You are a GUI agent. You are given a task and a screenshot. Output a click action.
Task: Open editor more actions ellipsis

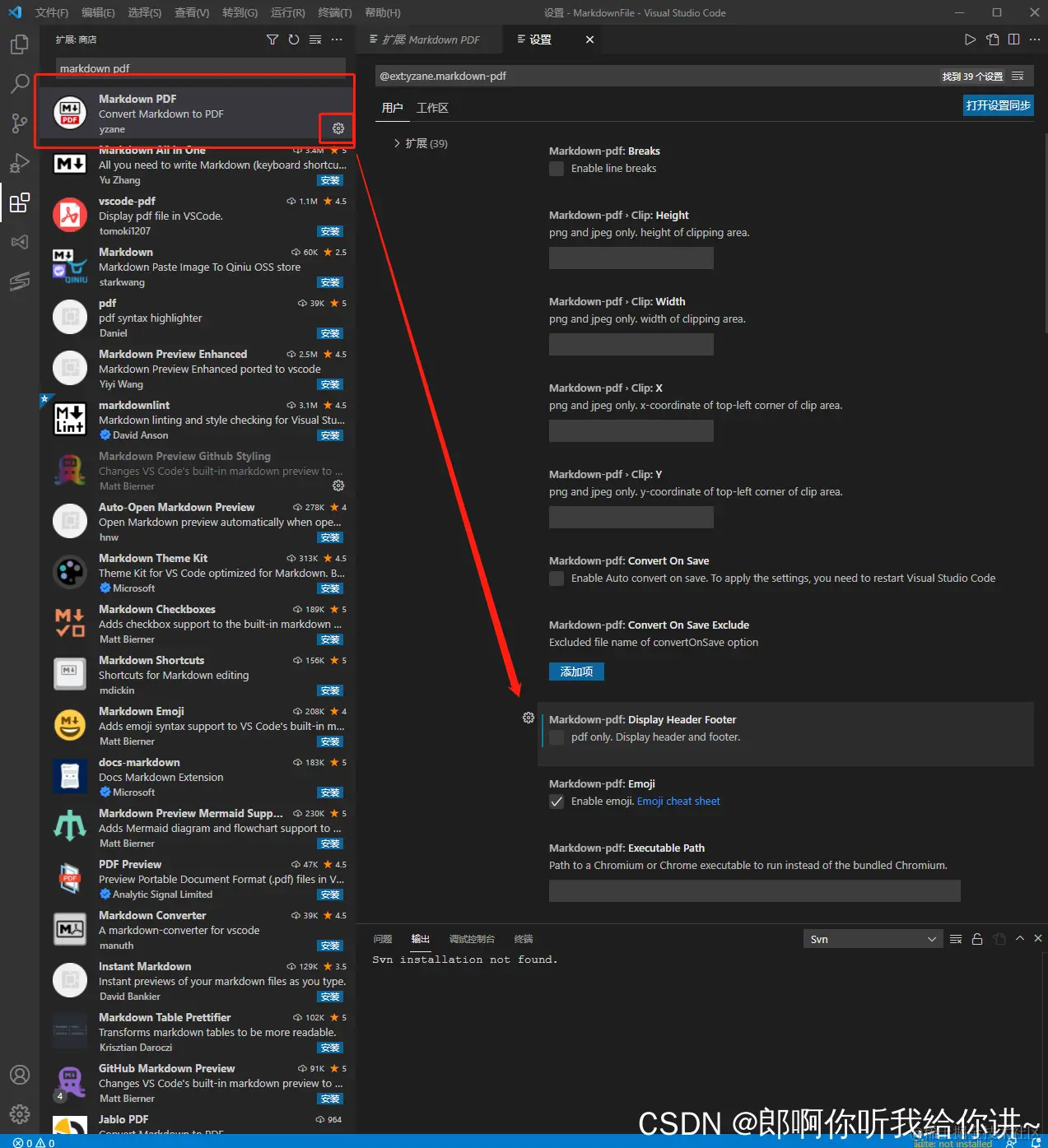tap(1035, 40)
